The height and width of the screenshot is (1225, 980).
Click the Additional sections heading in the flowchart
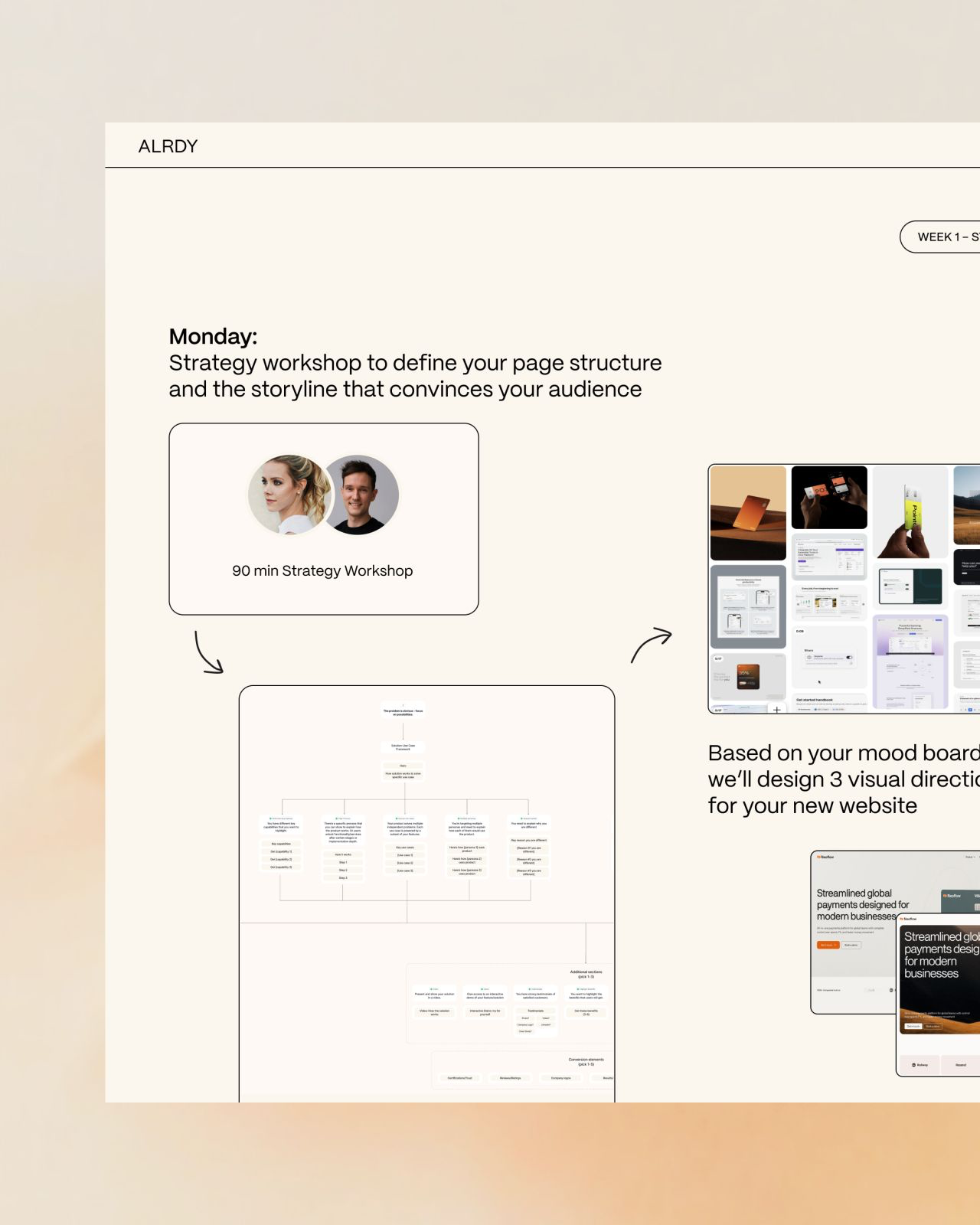[586, 974]
